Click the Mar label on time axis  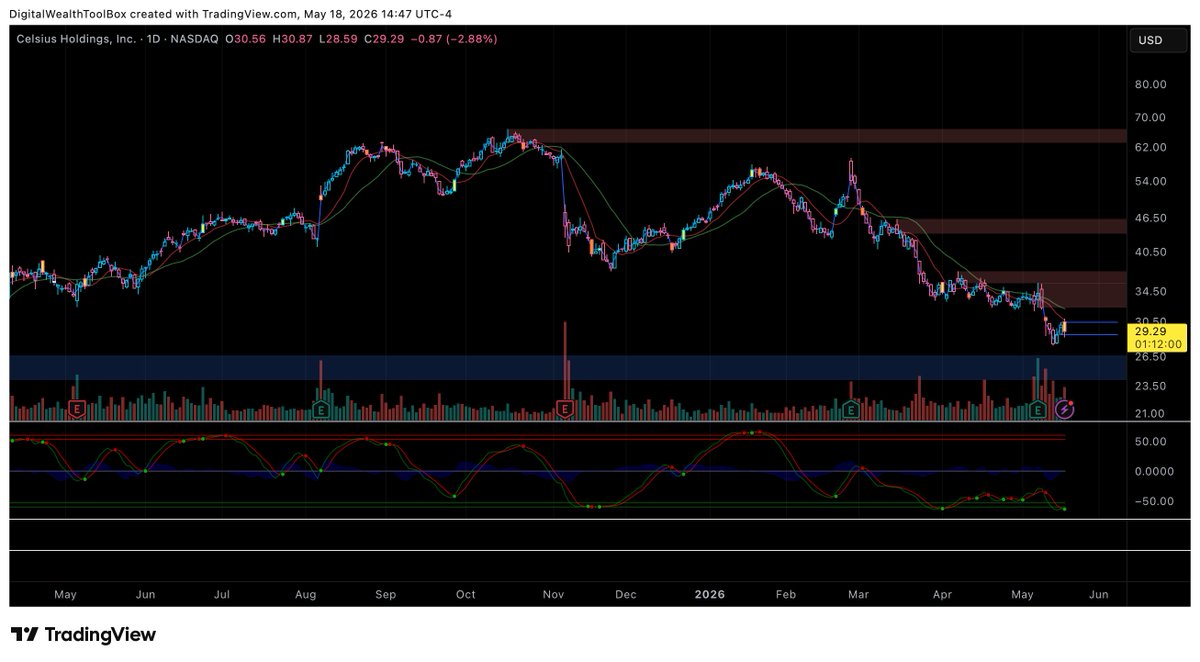click(858, 595)
